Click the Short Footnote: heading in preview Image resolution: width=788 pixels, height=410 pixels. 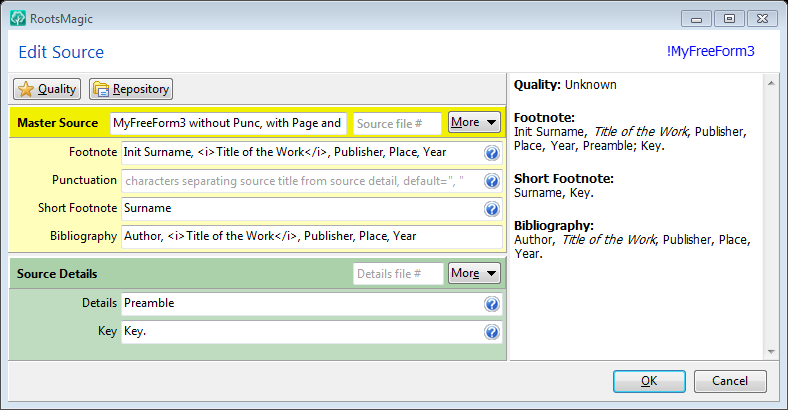pos(564,178)
